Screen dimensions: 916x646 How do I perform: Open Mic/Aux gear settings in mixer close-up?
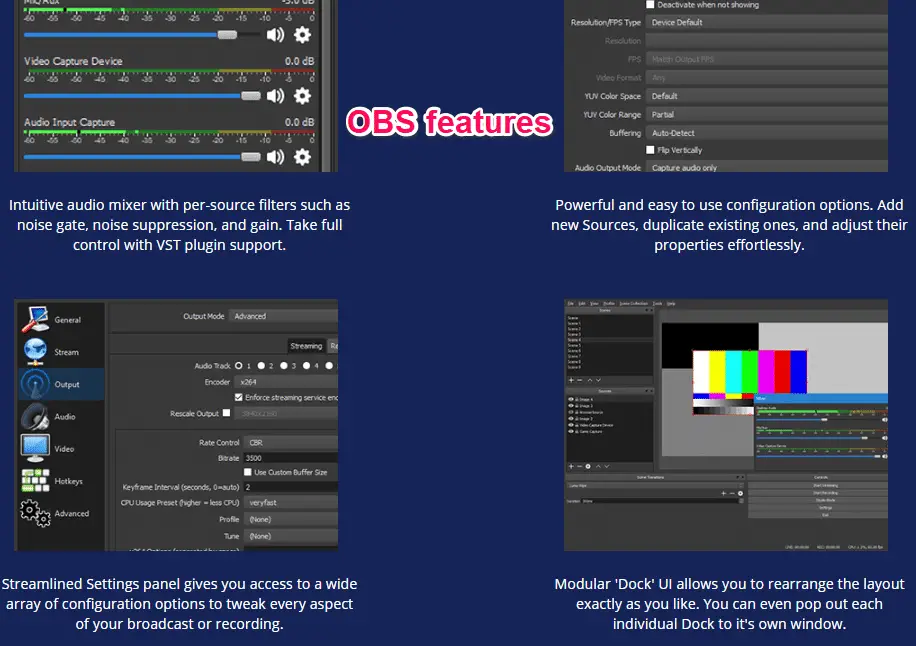(302, 35)
